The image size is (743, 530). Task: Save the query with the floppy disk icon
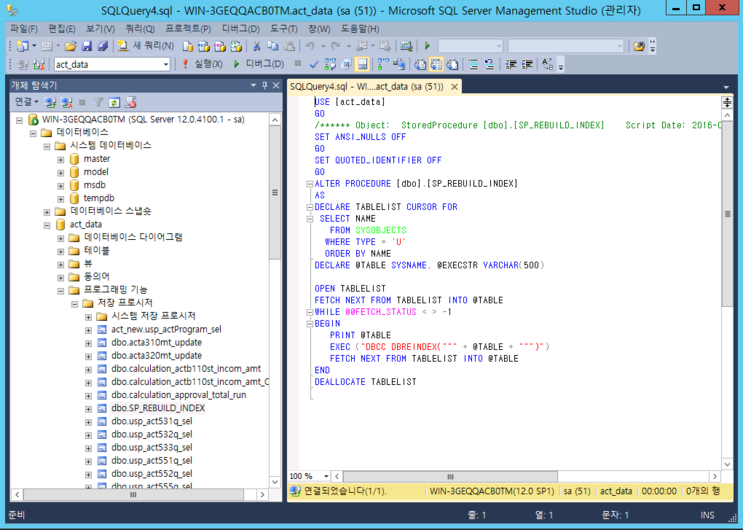[87, 46]
